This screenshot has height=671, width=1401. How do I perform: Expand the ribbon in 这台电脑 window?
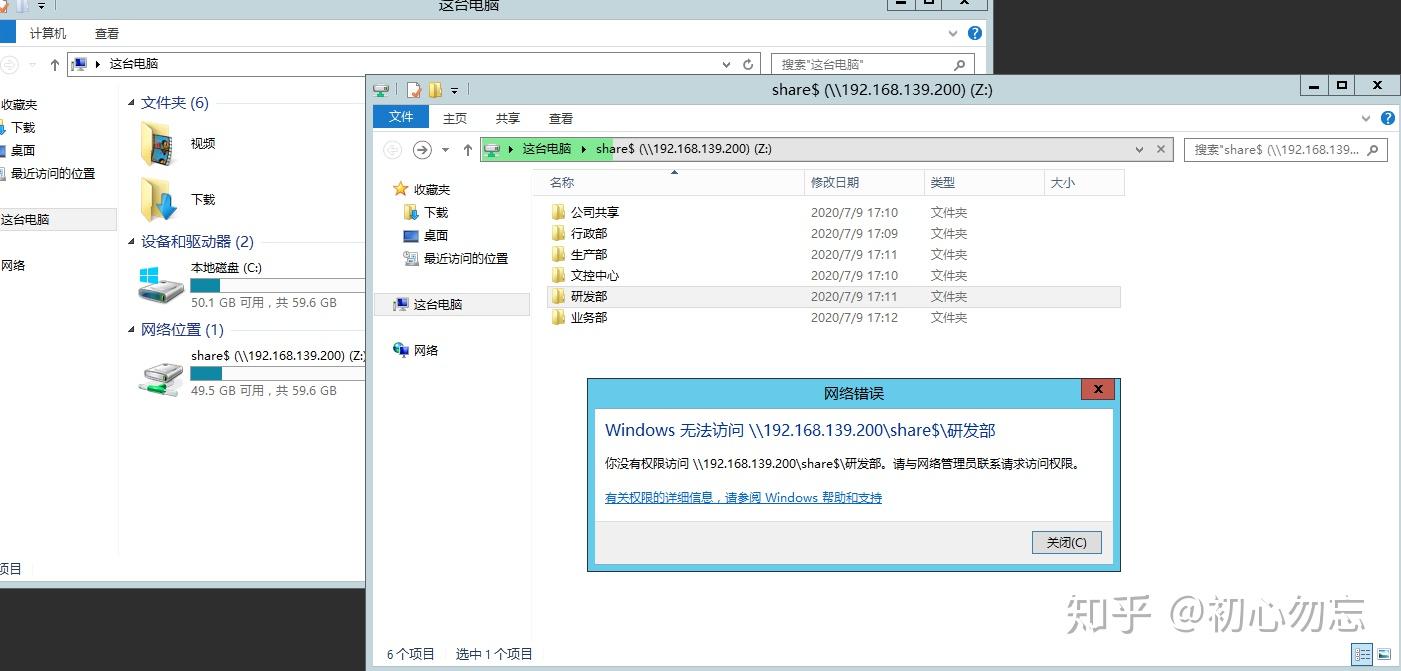click(953, 33)
